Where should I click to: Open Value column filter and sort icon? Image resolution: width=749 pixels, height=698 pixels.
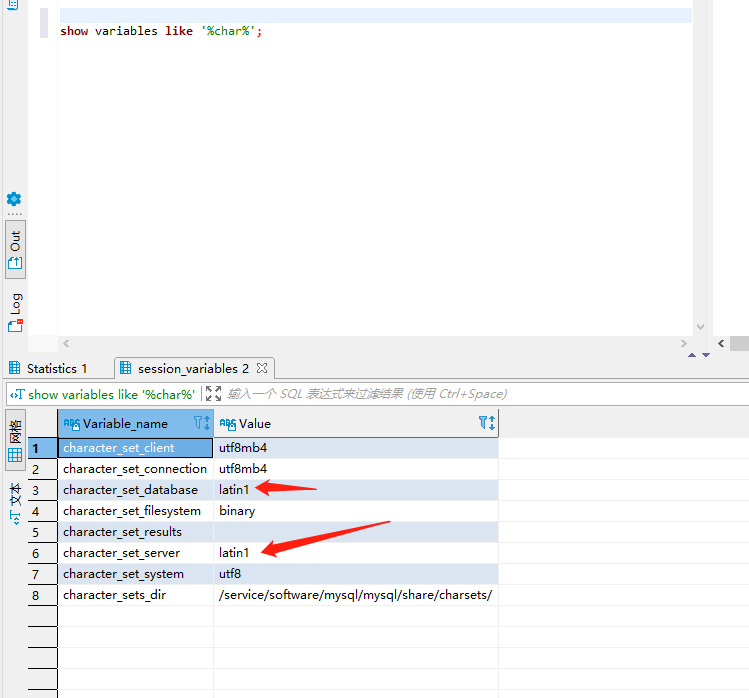[x=487, y=423]
